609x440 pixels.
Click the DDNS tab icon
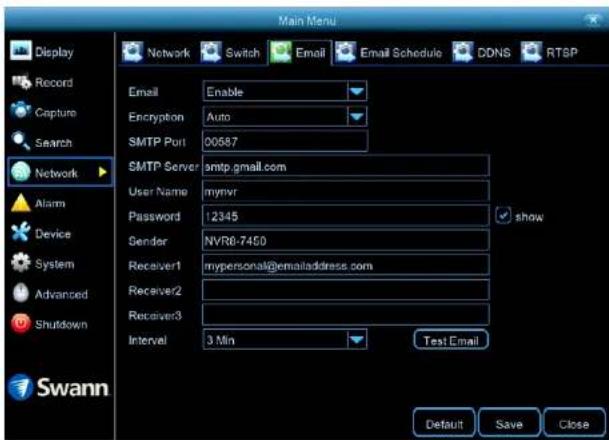(x=463, y=52)
